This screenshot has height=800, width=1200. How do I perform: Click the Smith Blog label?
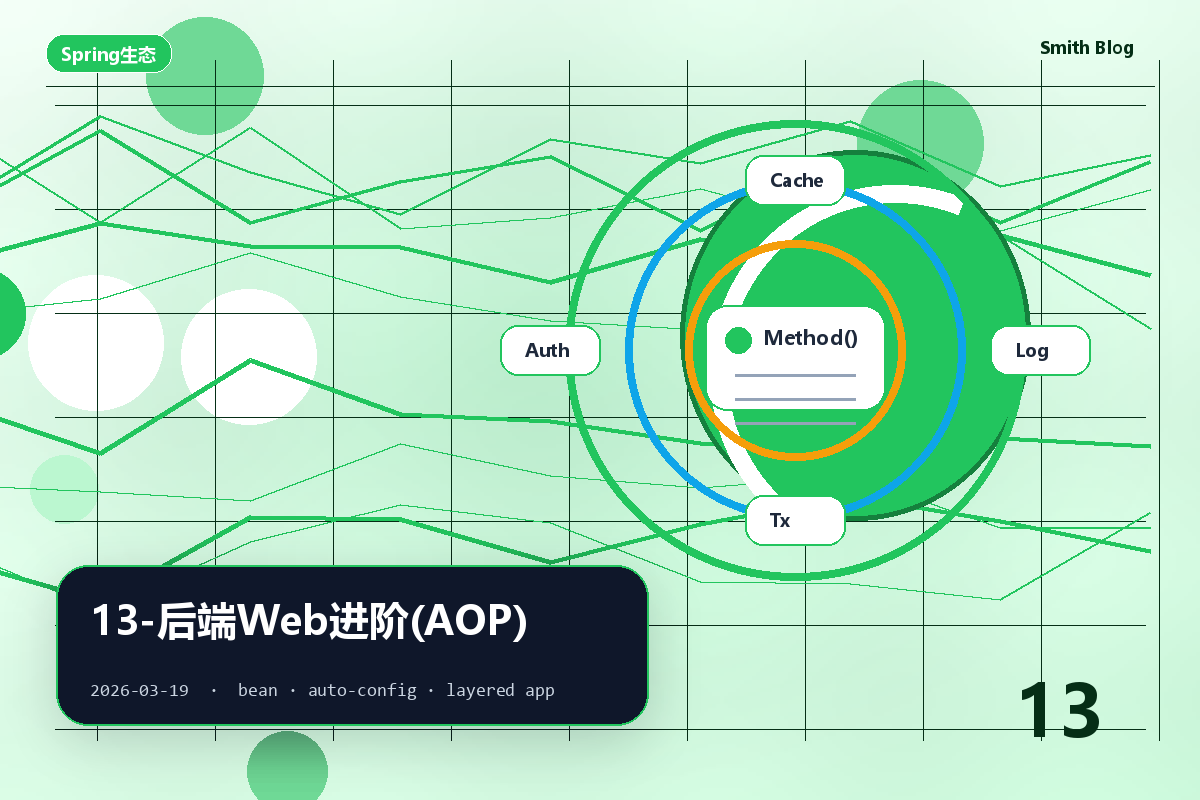[x=1086, y=48]
